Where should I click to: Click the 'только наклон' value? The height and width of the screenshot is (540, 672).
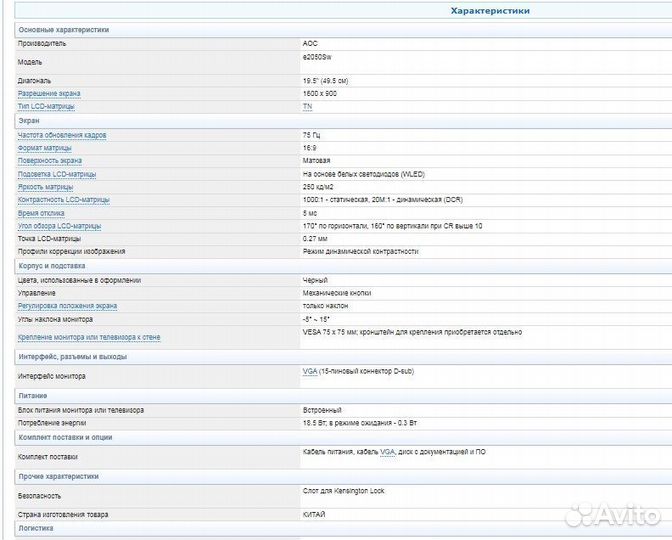point(325,306)
